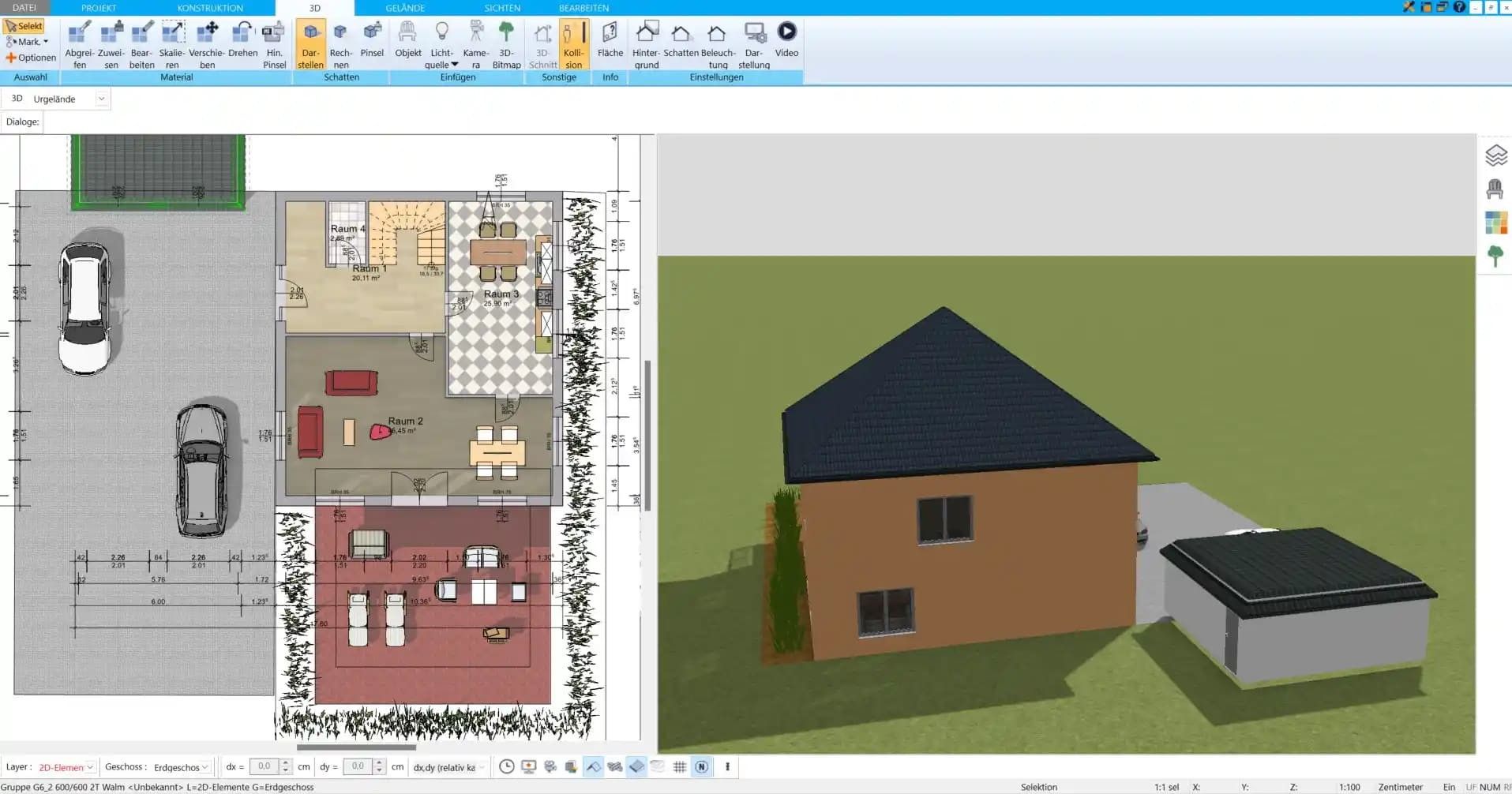This screenshot has width=1512, height=794.
Task: Insert a 3D-Bitmap tree item
Action: tap(506, 45)
